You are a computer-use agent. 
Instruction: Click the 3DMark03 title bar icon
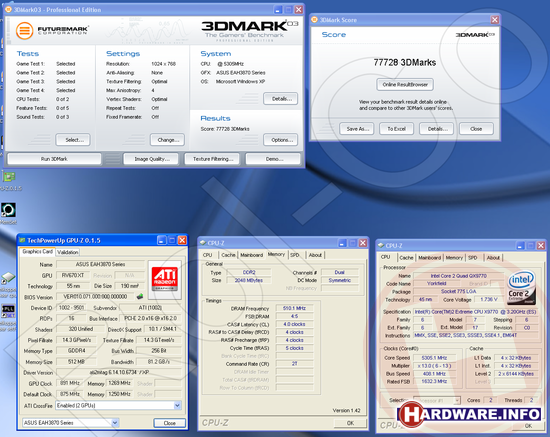pyautogui.click(x=8, y=9)
